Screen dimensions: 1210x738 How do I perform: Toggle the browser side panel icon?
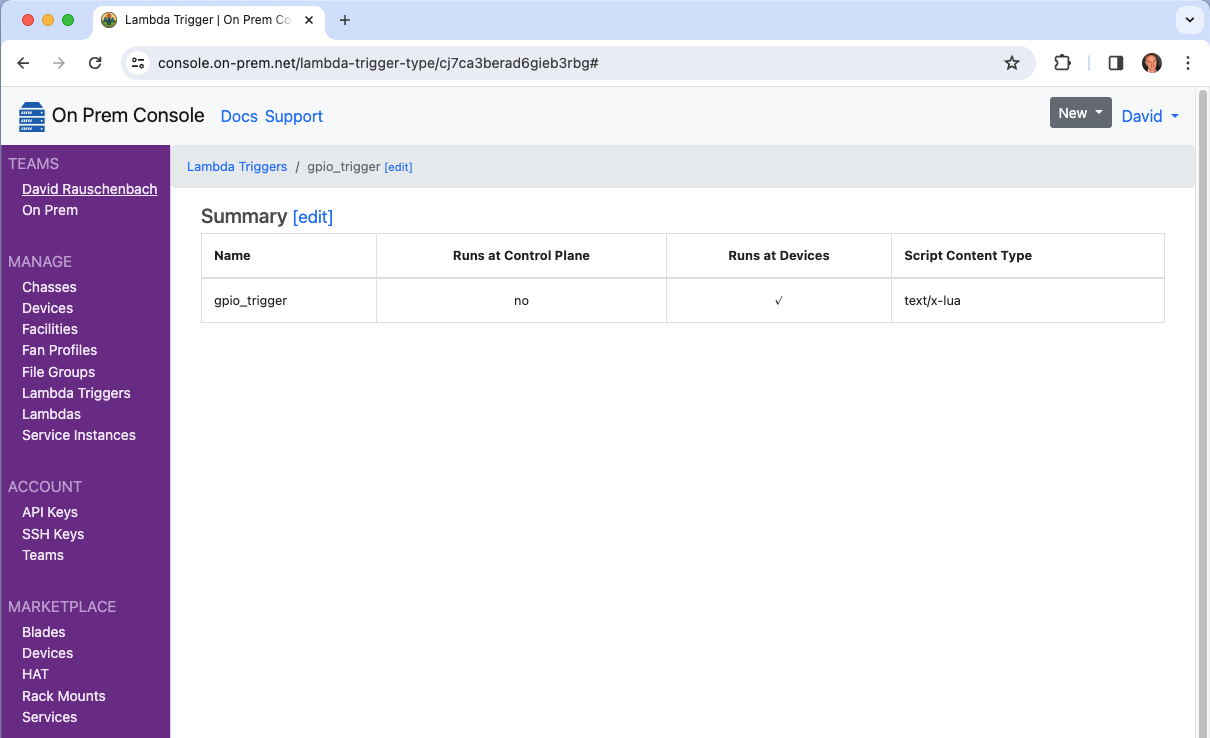tap(1116, 63)
